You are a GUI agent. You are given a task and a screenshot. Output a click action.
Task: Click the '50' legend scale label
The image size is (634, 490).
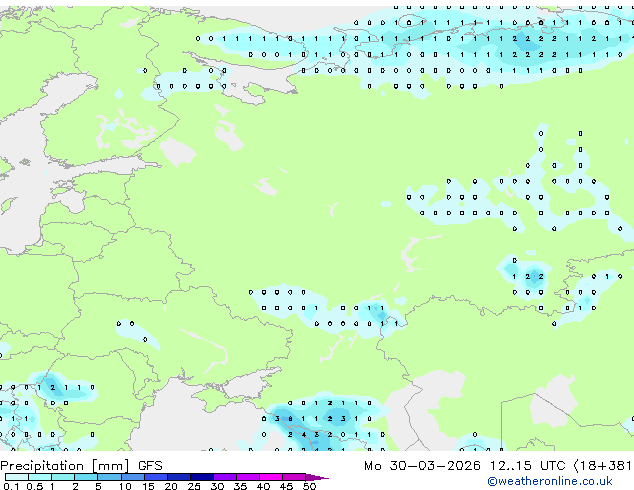309,486
